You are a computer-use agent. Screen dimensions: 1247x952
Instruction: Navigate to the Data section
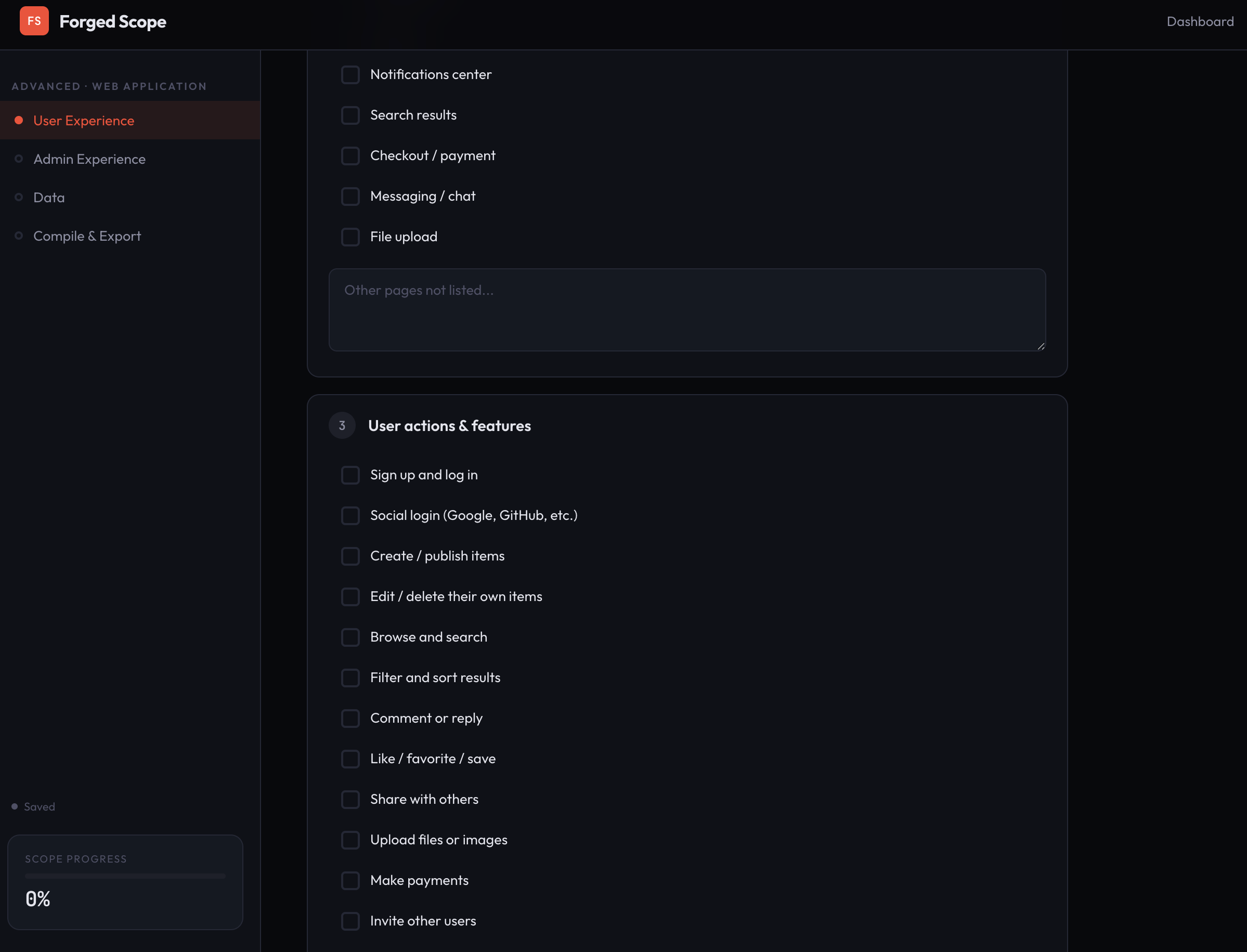click(49, 197)
